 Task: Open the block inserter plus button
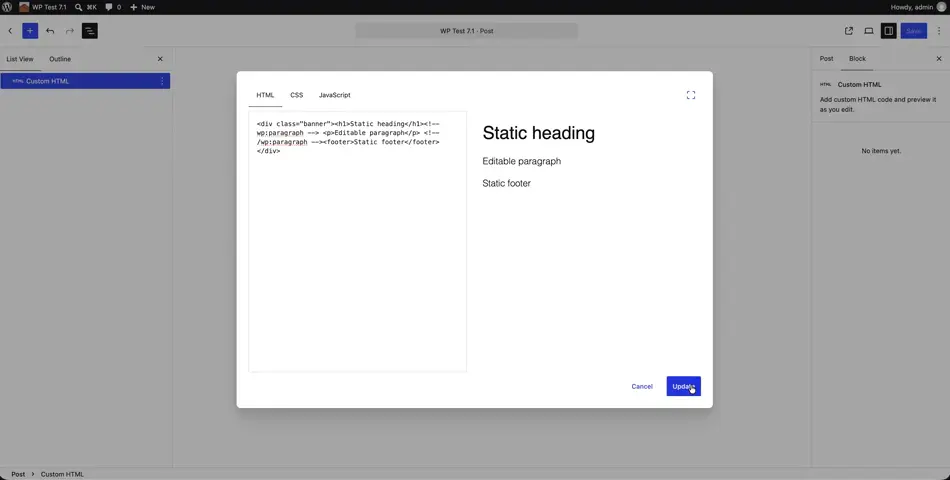(x=30, y=31)
